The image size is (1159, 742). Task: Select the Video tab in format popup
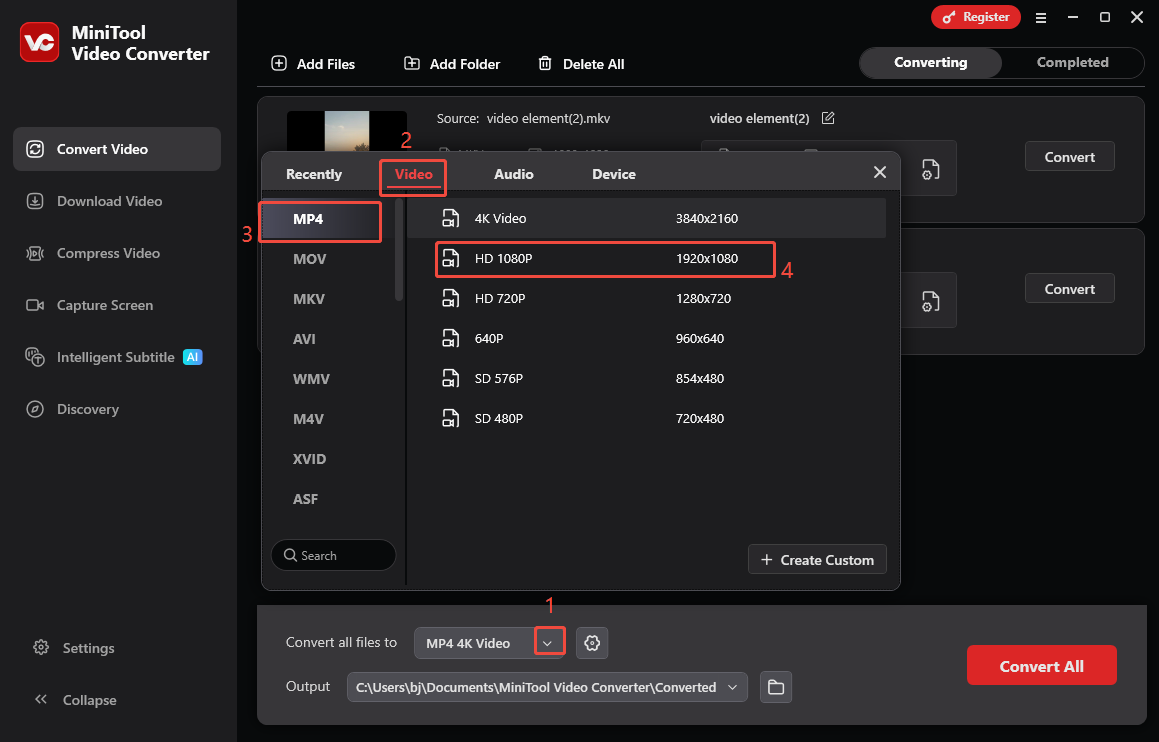[x=413, y=174]
